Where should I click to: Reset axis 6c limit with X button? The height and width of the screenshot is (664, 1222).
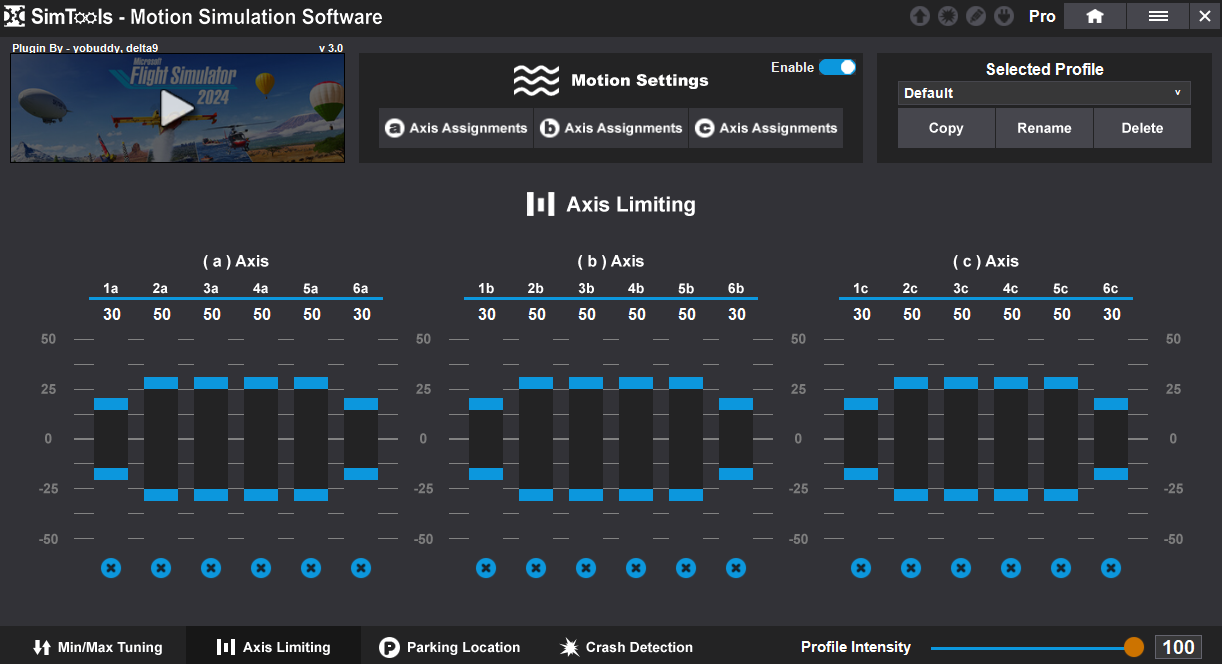pyautogui.click(x=1111, y=568)
